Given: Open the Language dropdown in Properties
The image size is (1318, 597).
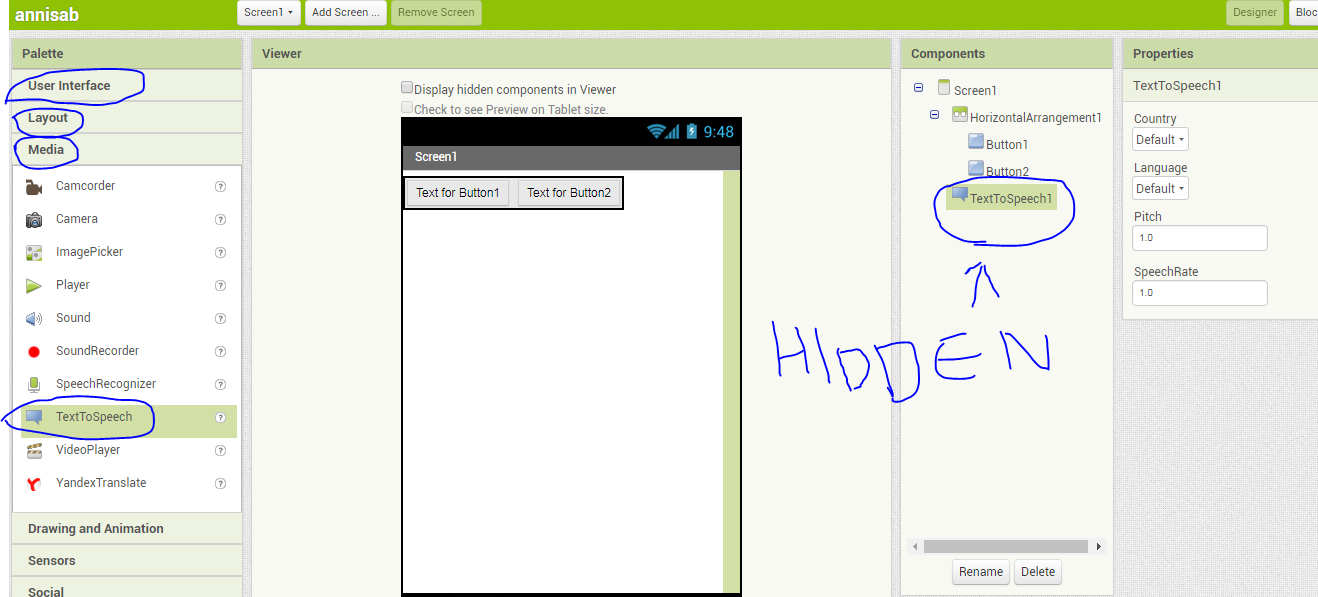Looking at the screenshot, I should (x=1159, y=188).
